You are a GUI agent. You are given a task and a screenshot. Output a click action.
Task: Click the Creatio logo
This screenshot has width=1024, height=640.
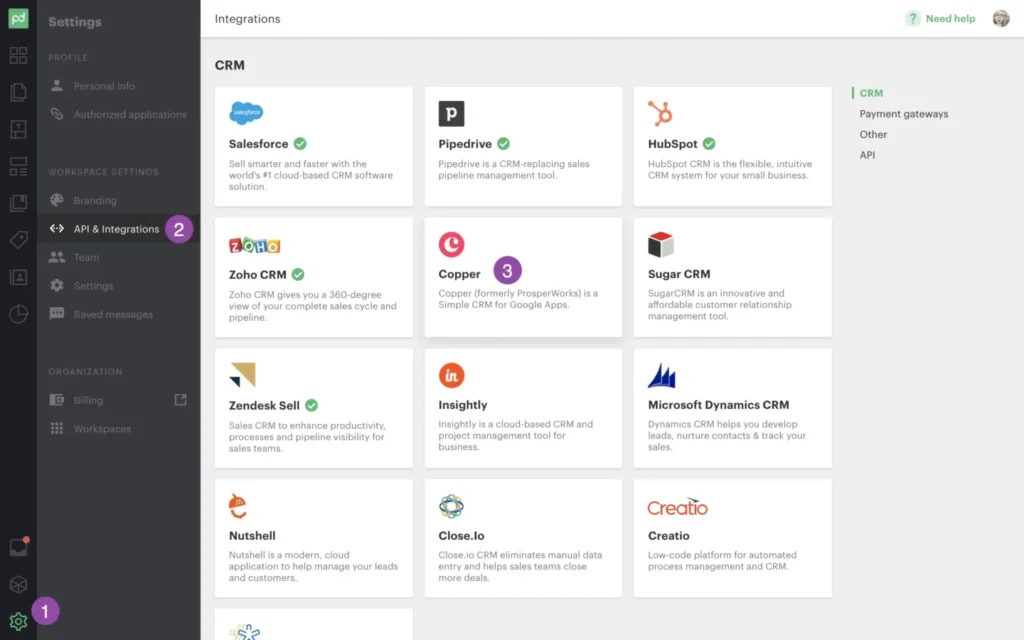(677, 507)
